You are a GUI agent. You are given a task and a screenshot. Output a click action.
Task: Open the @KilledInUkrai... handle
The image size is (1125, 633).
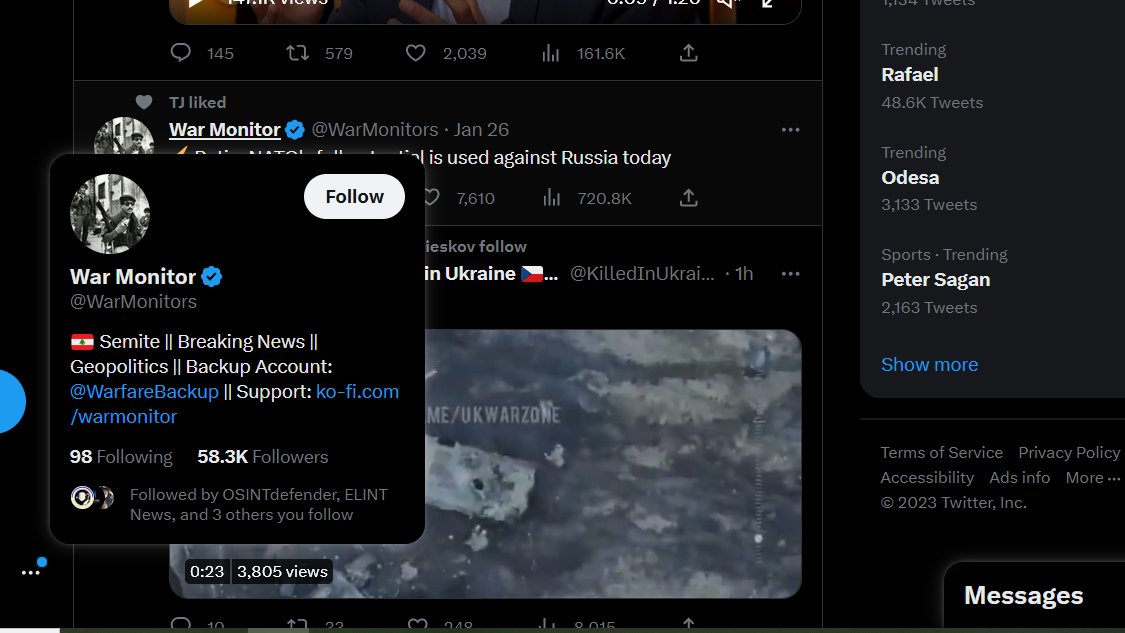click(x=642, y=274)
